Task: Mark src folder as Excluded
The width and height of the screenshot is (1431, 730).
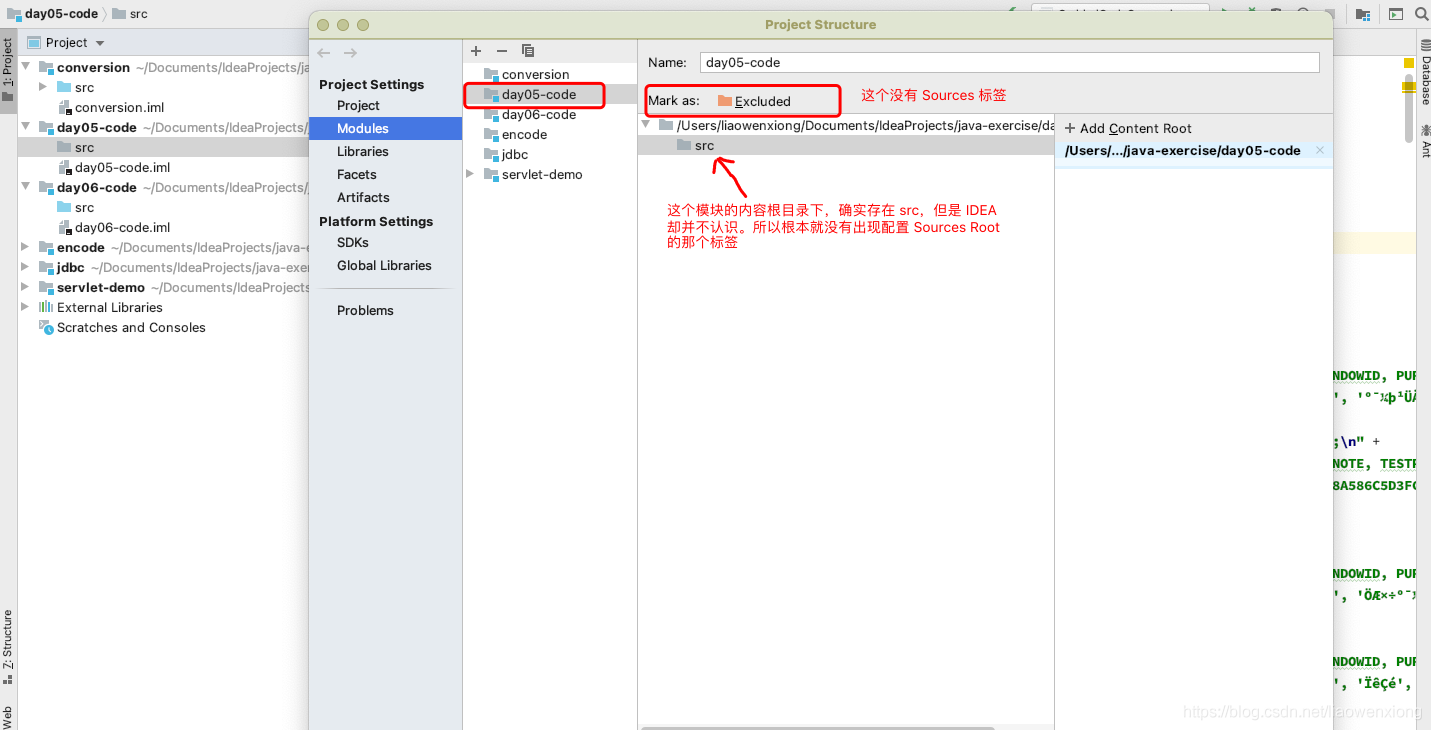Action: 754,101
